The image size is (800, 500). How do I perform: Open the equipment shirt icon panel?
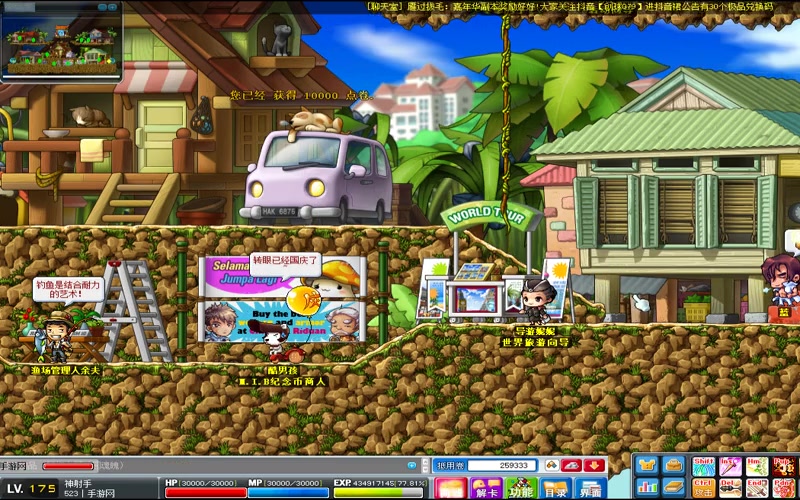[646, 466]
